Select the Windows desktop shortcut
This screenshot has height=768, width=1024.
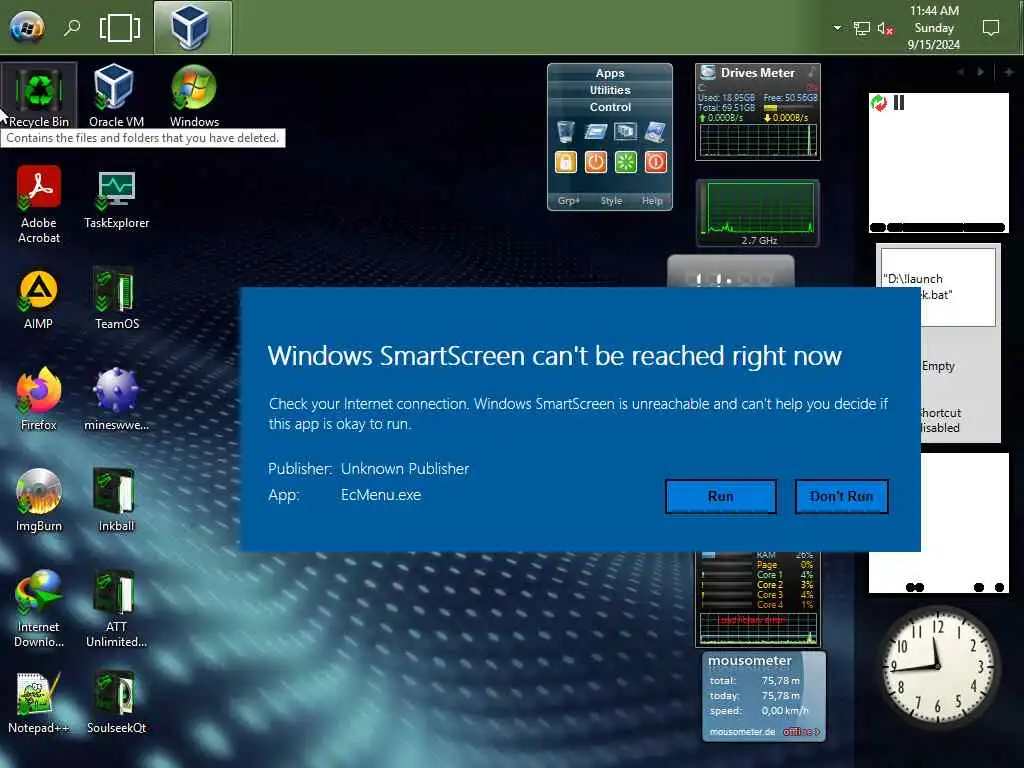point(194,95)
